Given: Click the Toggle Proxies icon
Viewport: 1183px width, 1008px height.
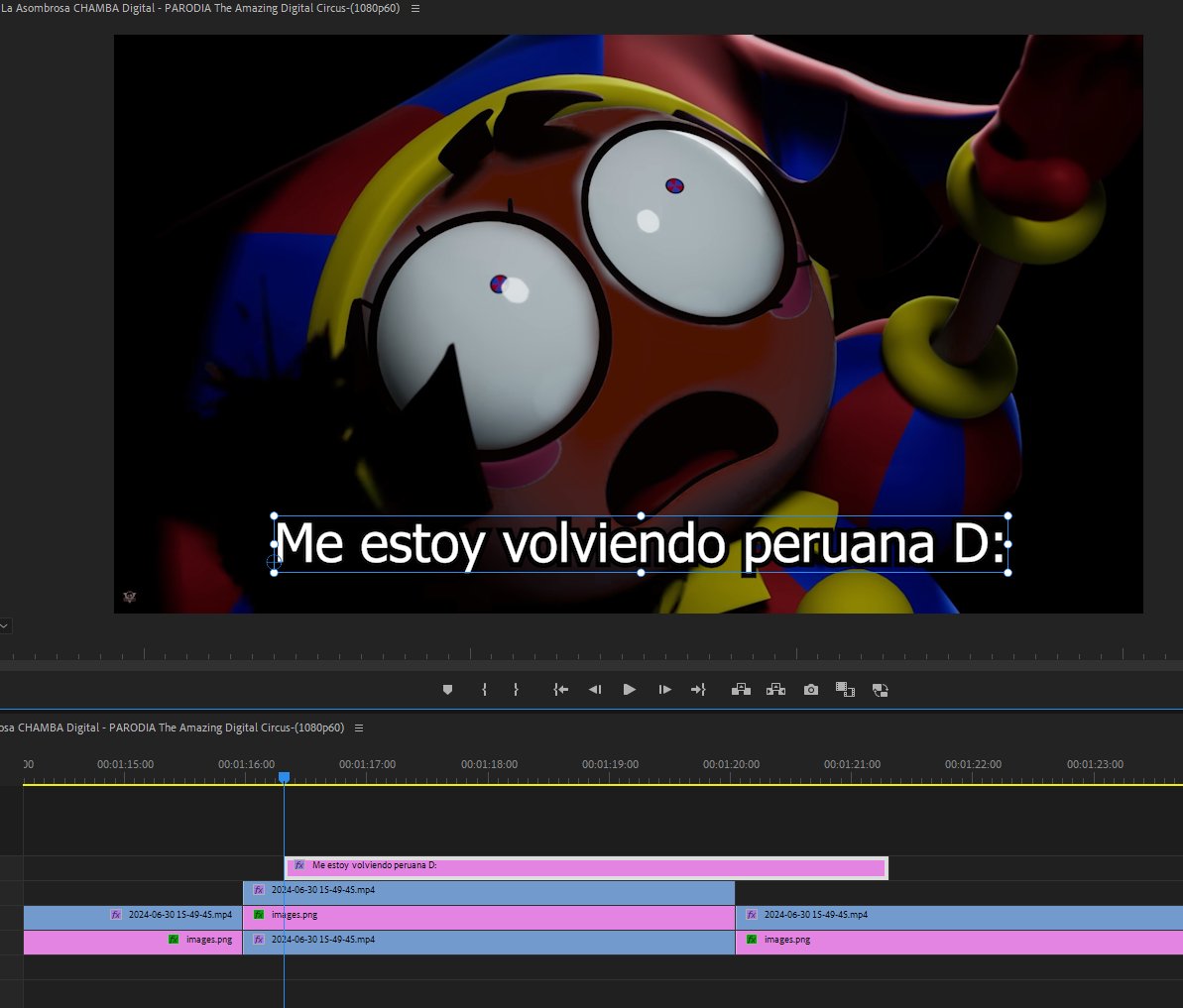Looking at the screenshot, I should click(881, 689).
